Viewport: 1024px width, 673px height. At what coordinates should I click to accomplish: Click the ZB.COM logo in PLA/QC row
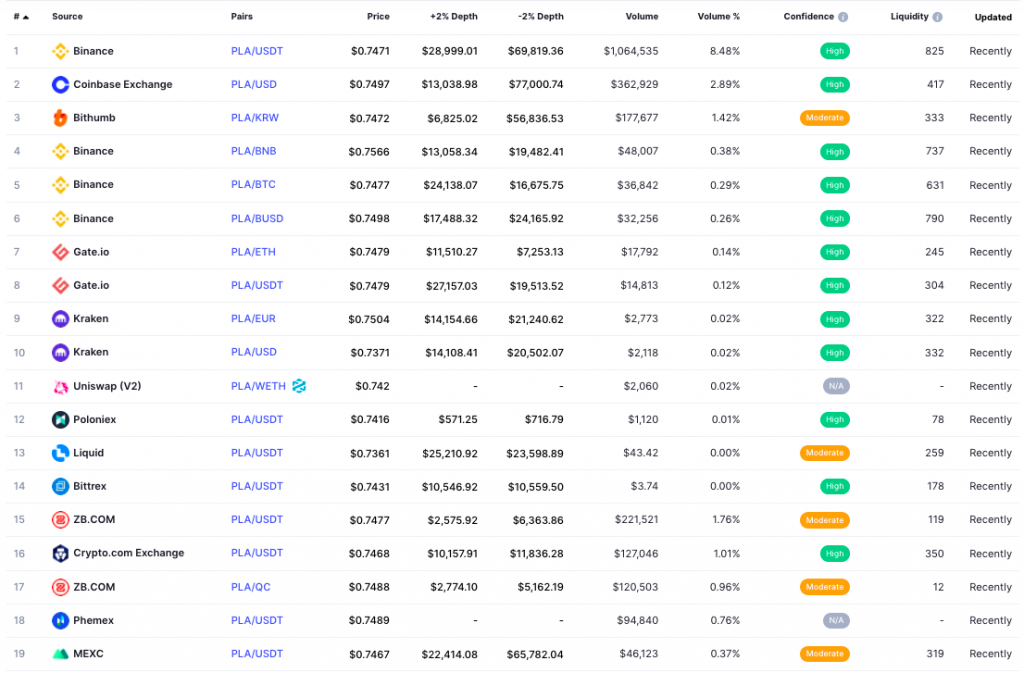click(x=60, y=587)
